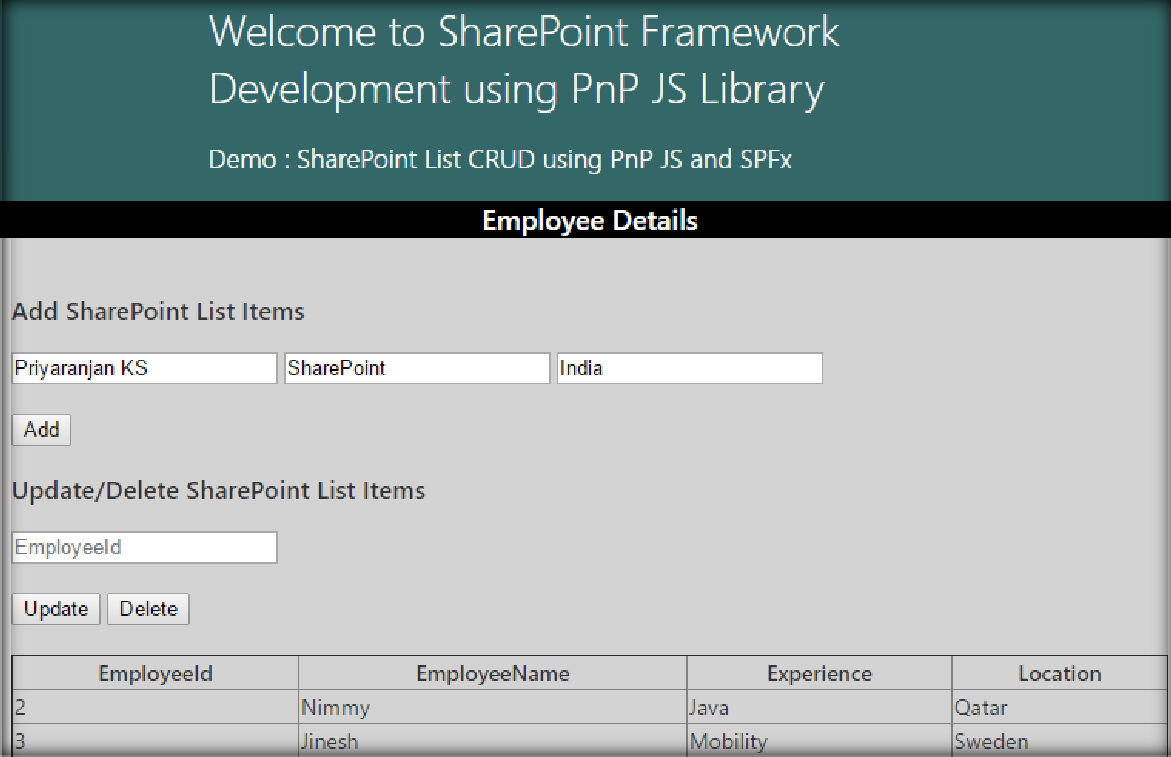This screenshot has width=1171, height=757.
Task: Click the Mobility experience cell
Action: tap(819, 741)
